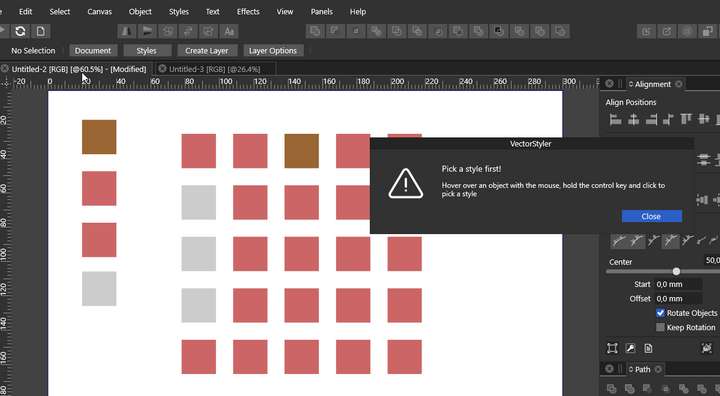720x396 pixels.
Task: Click the 'Aa' text toolbar icon
Action: pos(229,31)
